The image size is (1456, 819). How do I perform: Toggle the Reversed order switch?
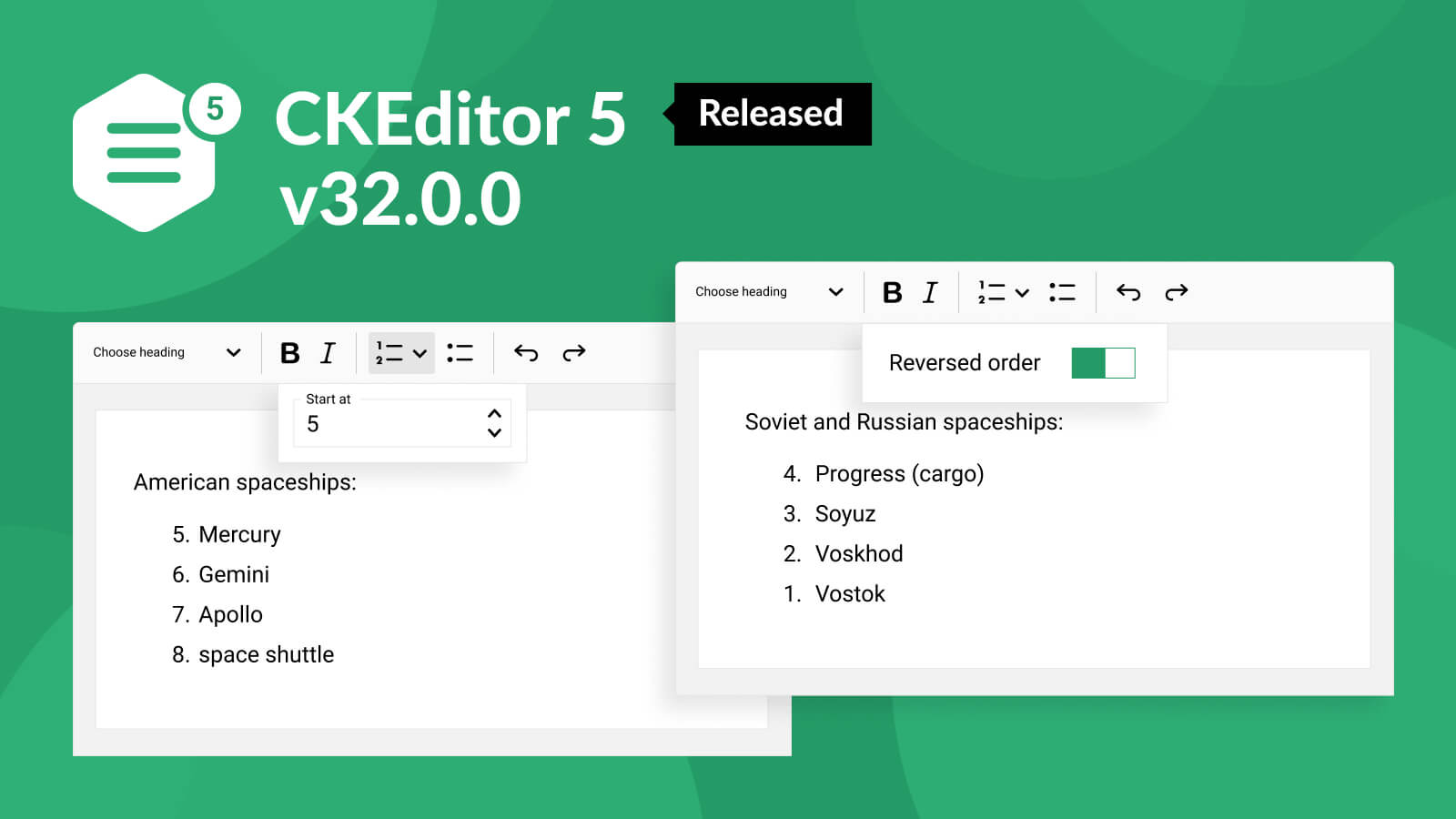click(x=1103, y=363)
